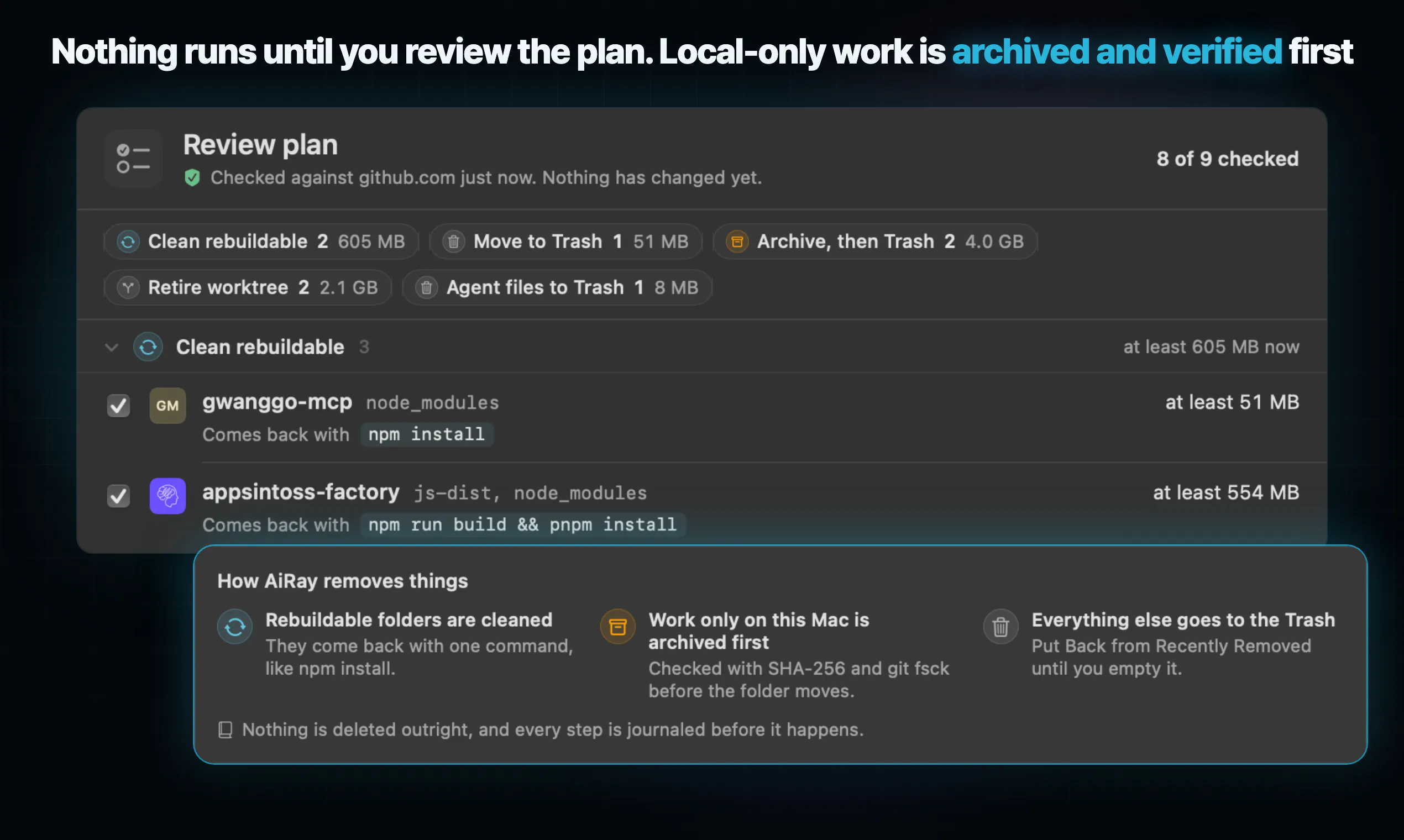Screen dimensions: 1404x840
Task: Click the Clean rebuildable section header icon
Action: pos(148,347)
